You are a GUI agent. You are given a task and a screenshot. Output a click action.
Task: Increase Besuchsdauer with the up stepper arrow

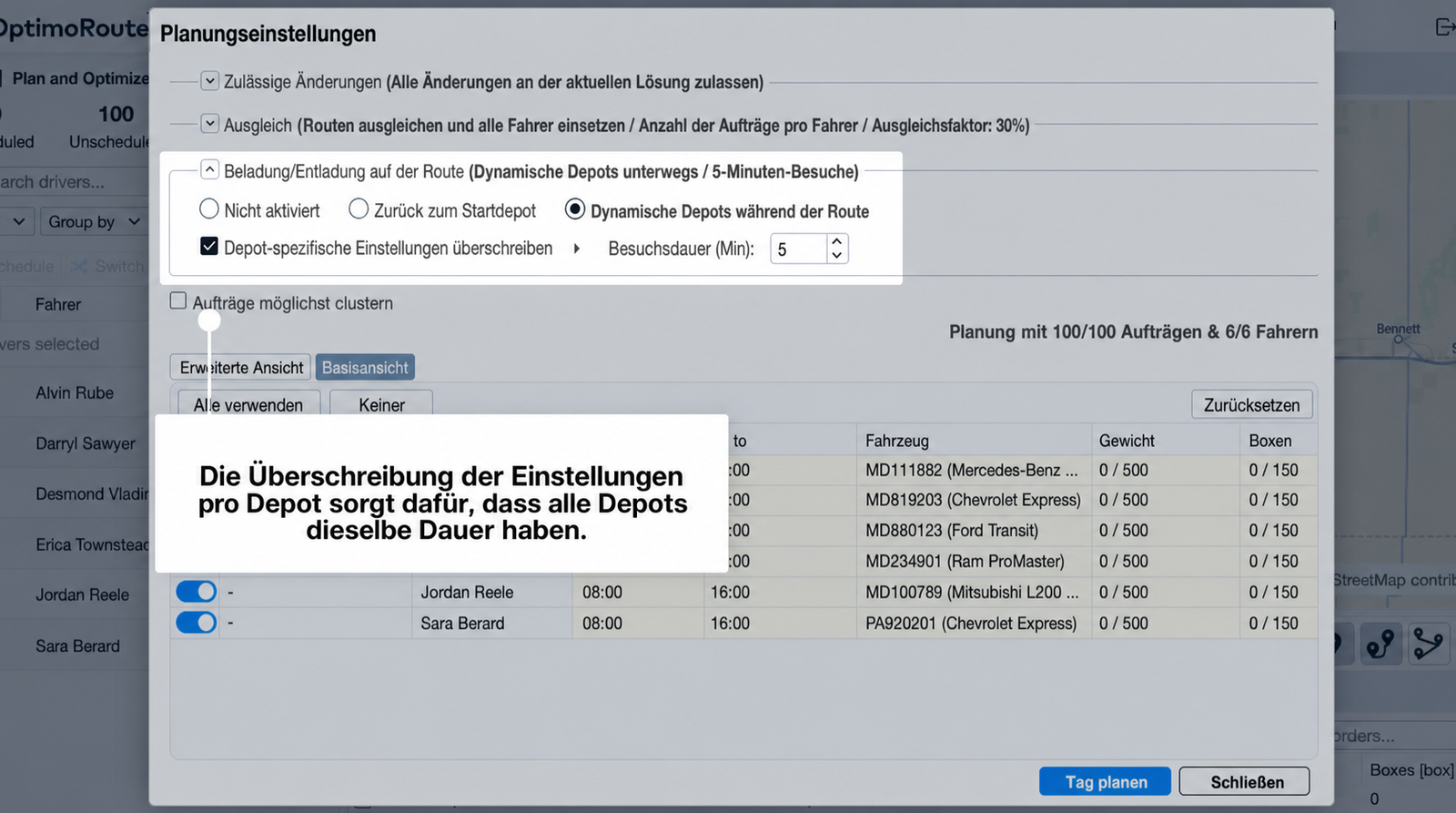pyautogui.click(x=836, y=242)
